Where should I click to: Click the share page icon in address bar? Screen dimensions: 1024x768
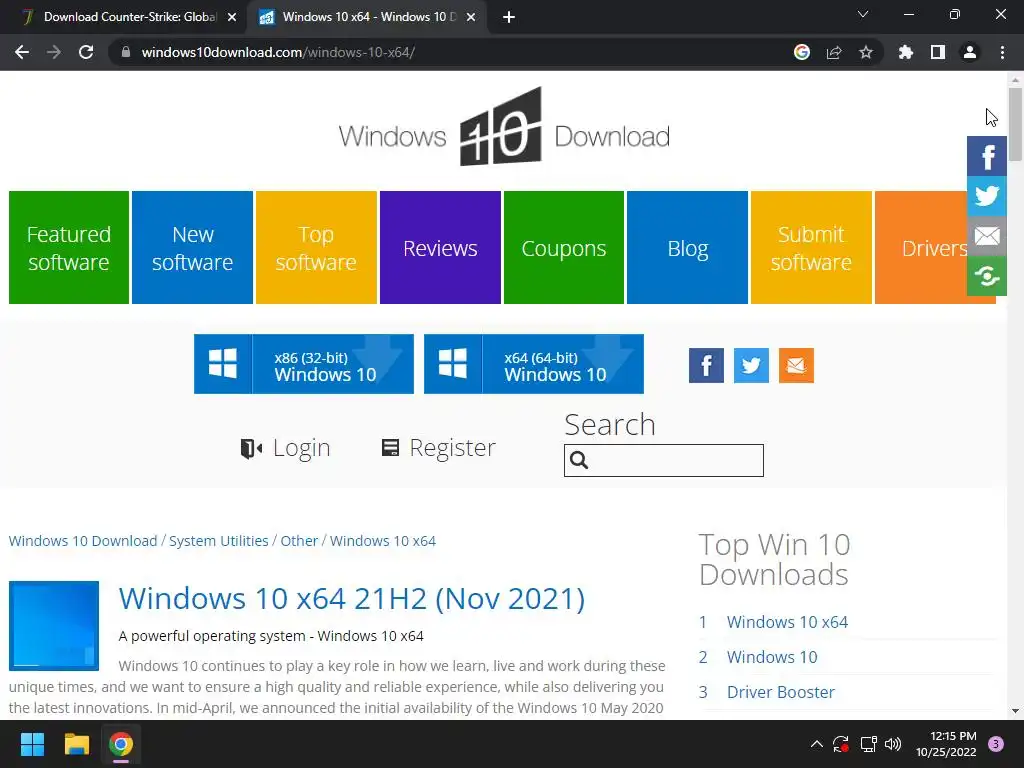834,52
